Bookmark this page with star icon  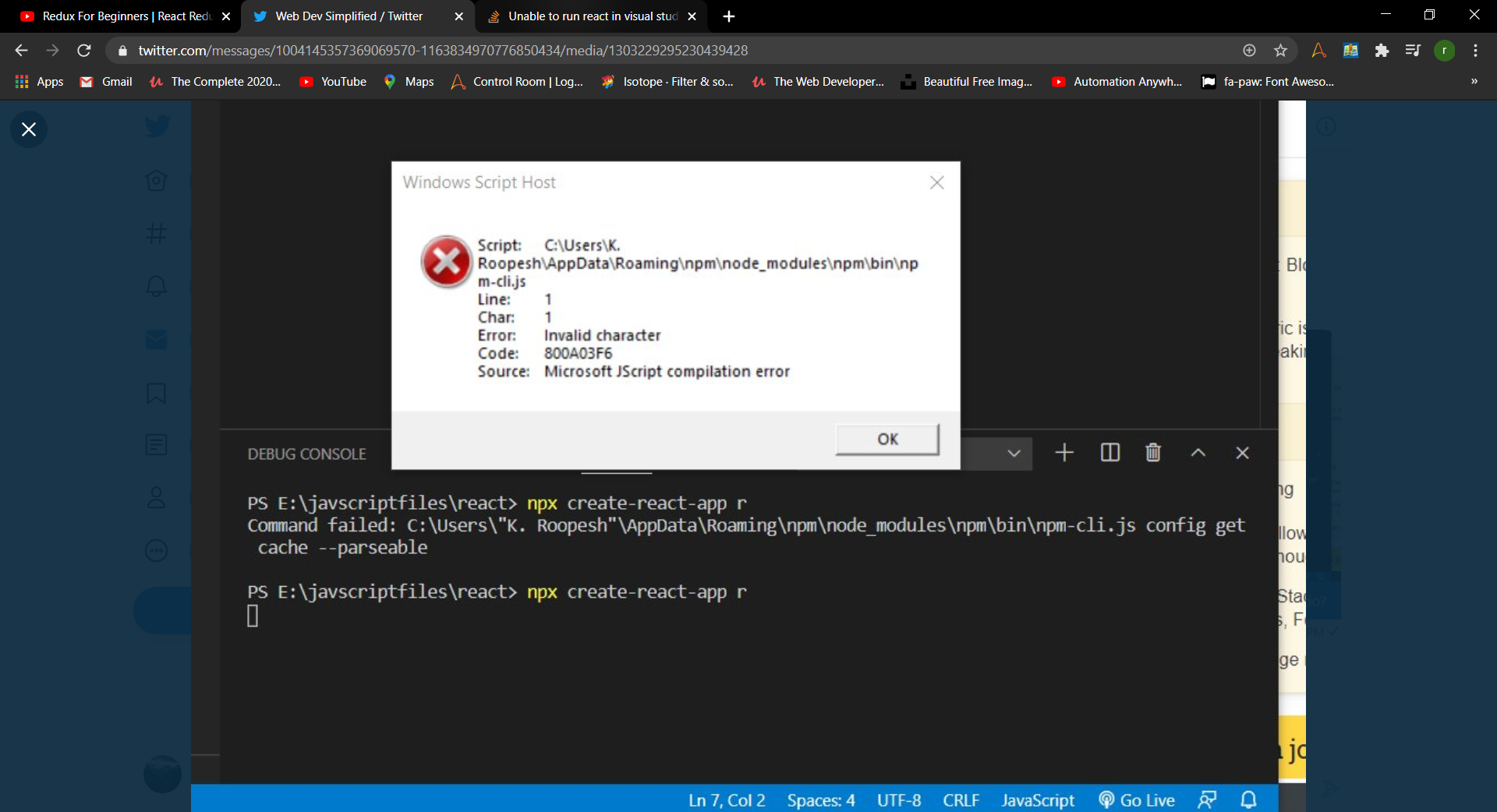coord(1280,51)
